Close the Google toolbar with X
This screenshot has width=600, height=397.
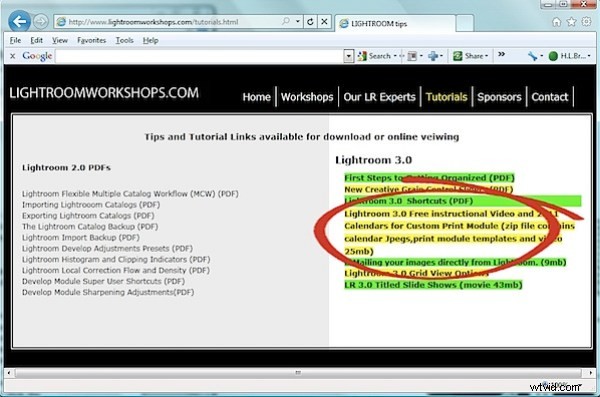pyautogui.click(x=13, y=56)
